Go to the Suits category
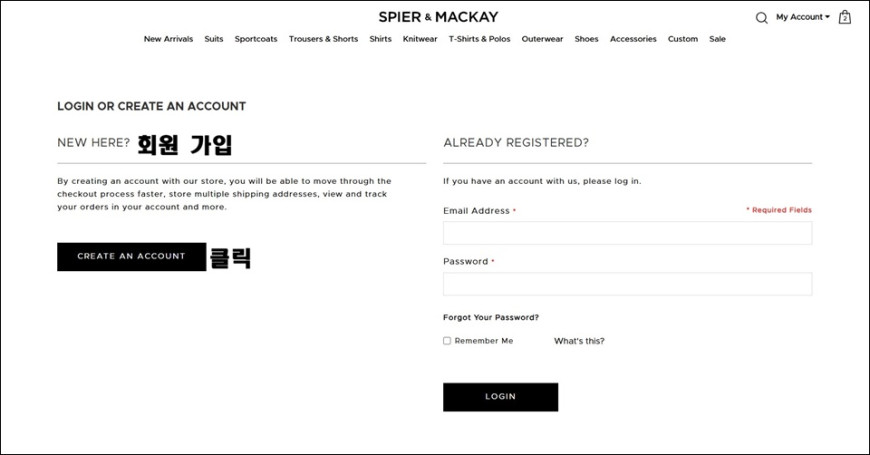Viewport: 870px width, 455px height. pyautogui.click(x=214, y=39)
